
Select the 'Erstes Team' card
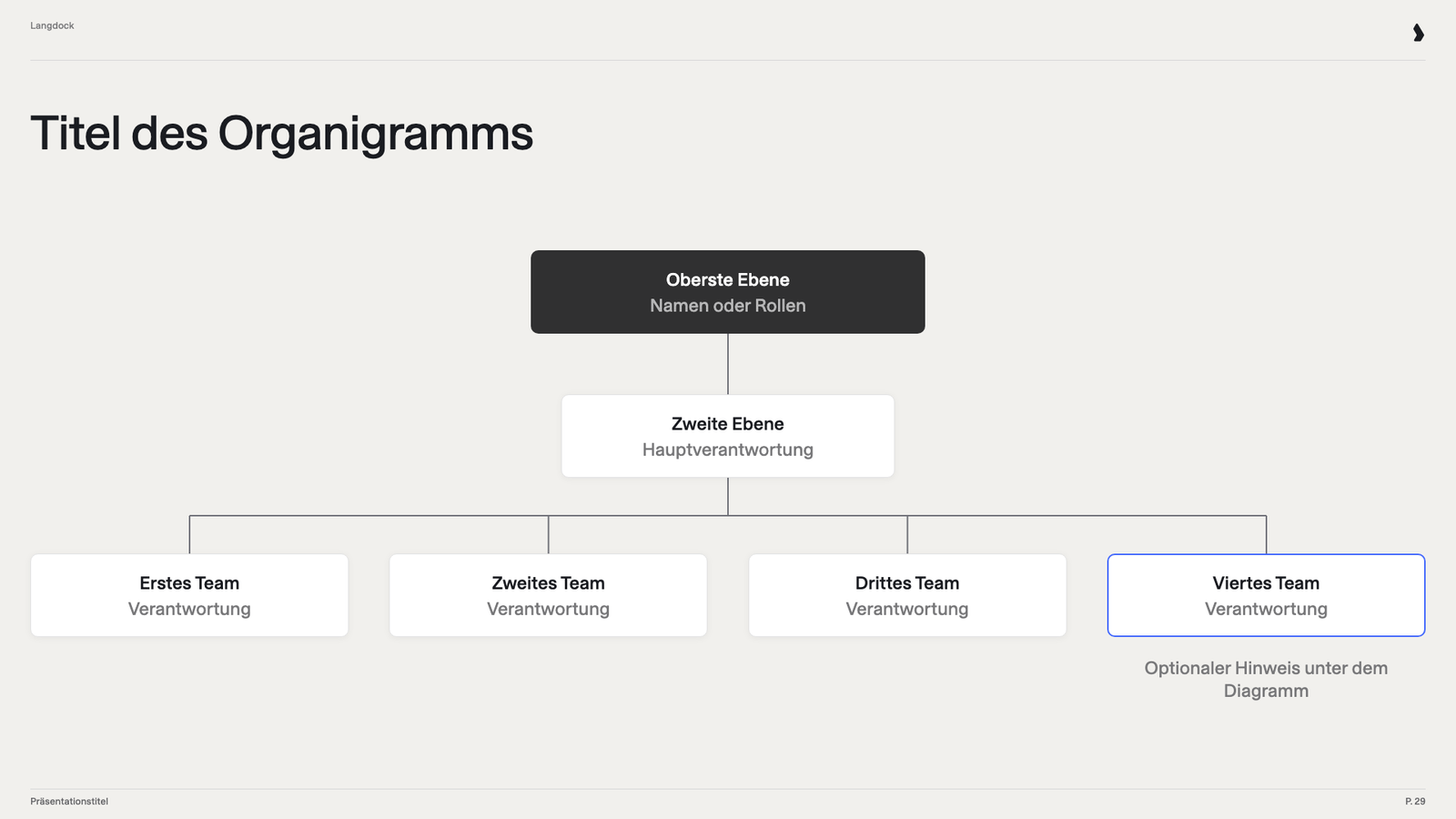point(189,595)
